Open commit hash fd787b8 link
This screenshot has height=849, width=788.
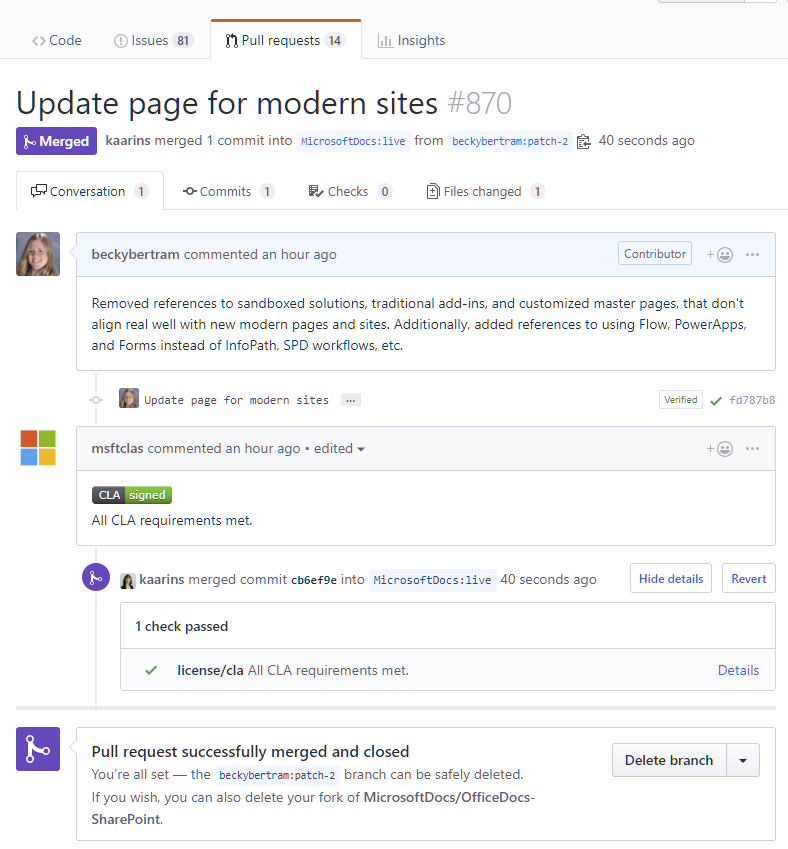pyautogui.click(x=752, y=400)
